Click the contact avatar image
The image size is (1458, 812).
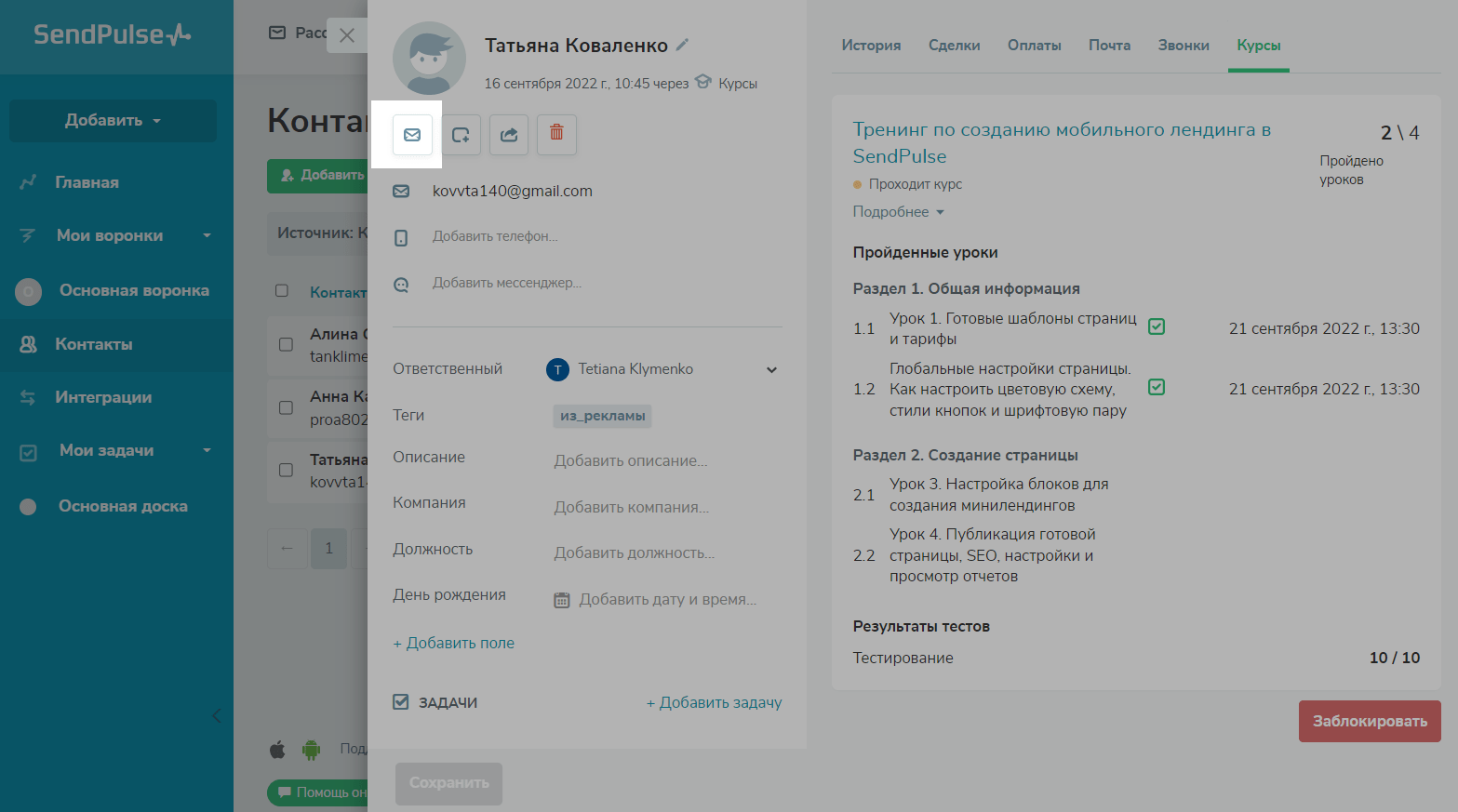coord(429,59)
